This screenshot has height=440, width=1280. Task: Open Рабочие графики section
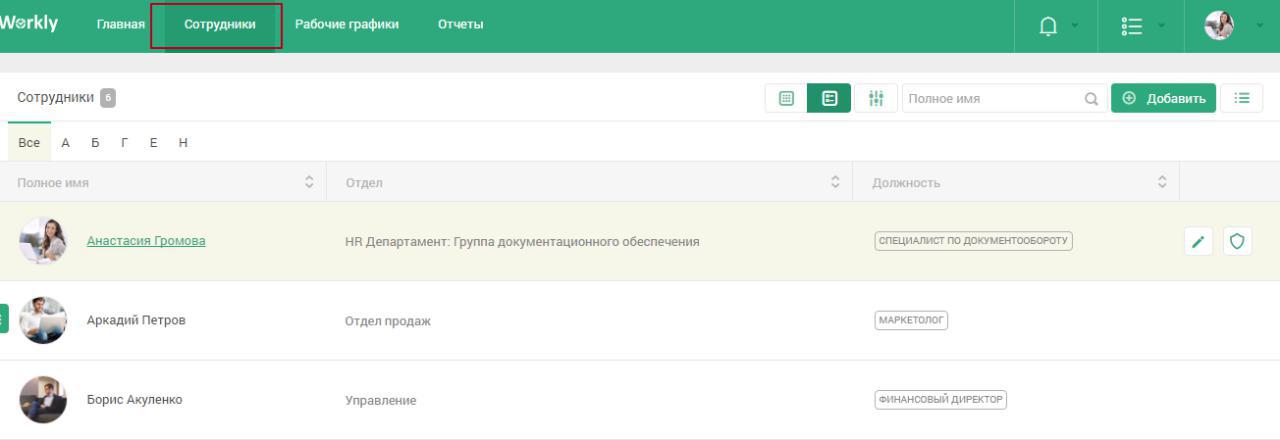point(347,25)
